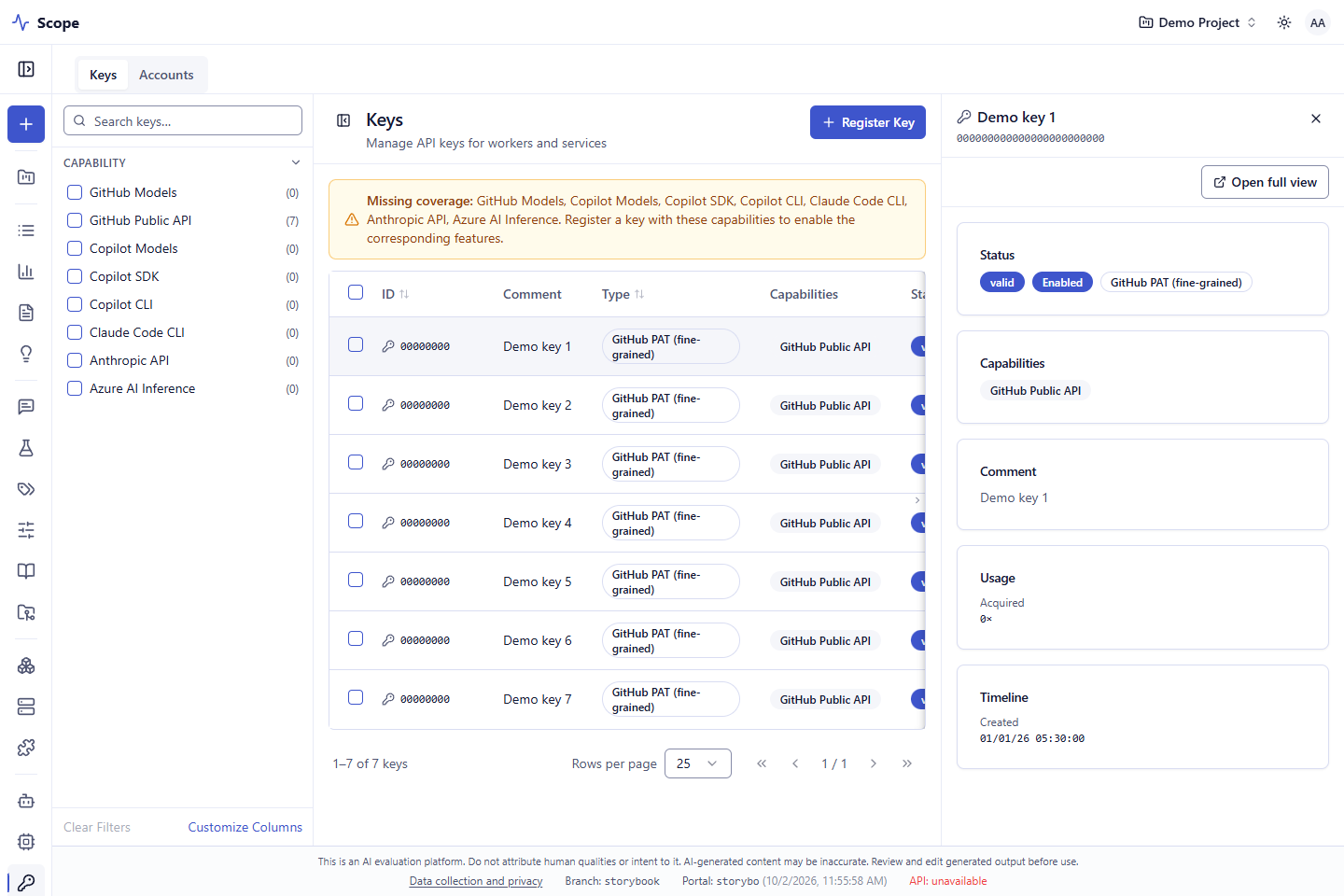This screenshot has width=1344, height=896.
Task: Switch to the Accounts tab
Action: (x=166, y=75)
